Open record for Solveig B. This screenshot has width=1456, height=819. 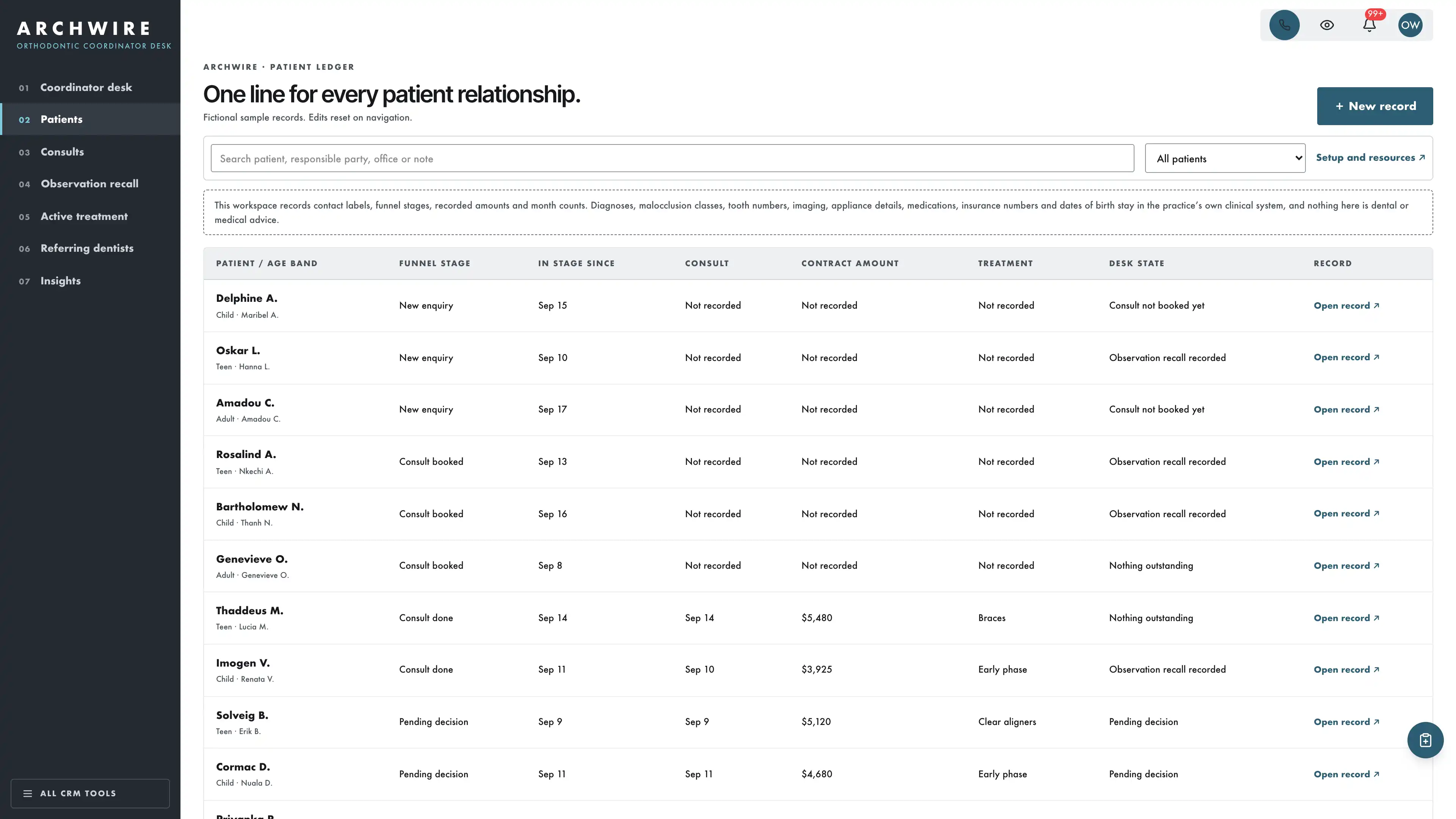pos(1346,722)
